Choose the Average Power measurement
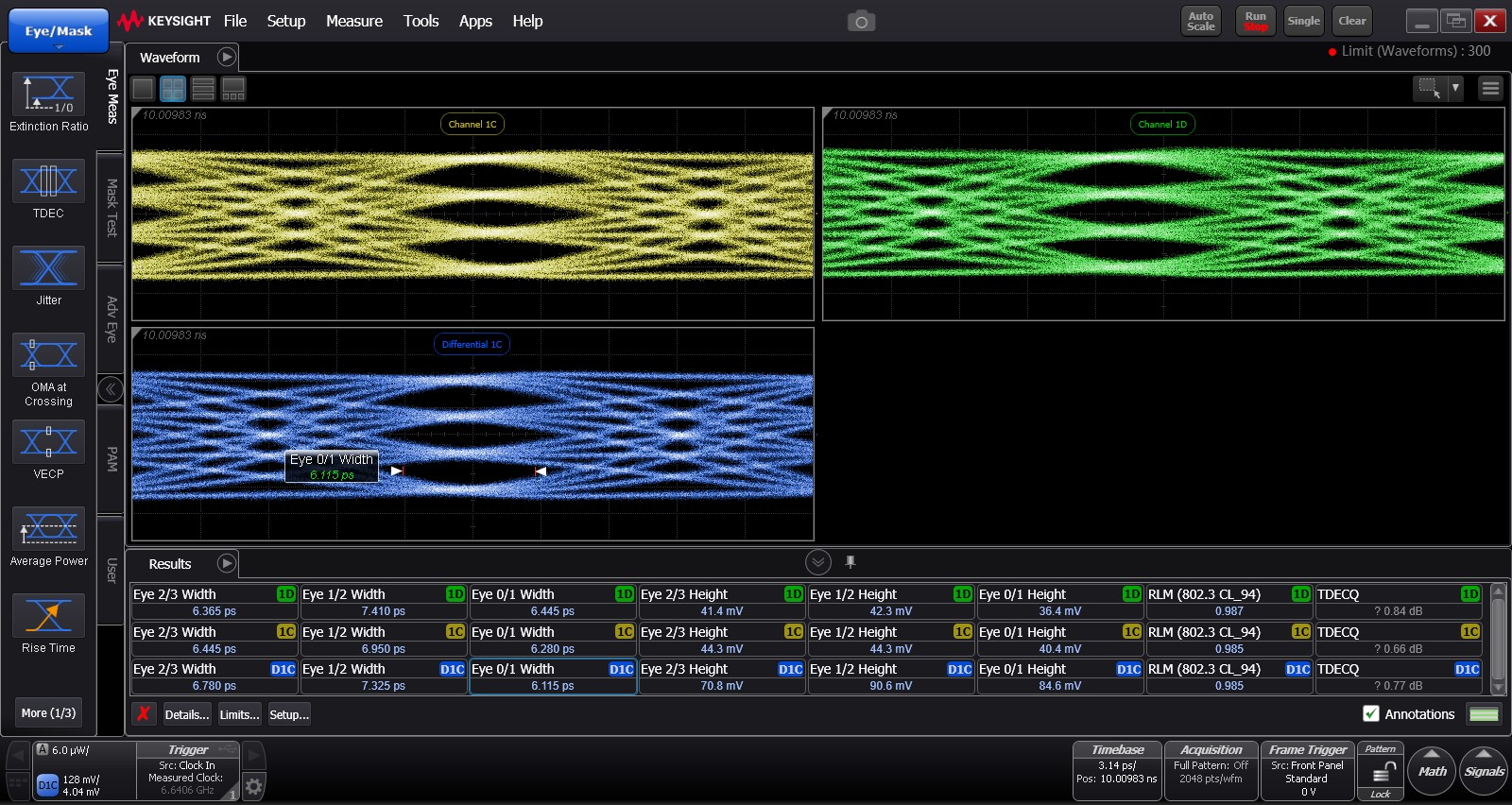1512x805 pixels. tap(48, 529)
